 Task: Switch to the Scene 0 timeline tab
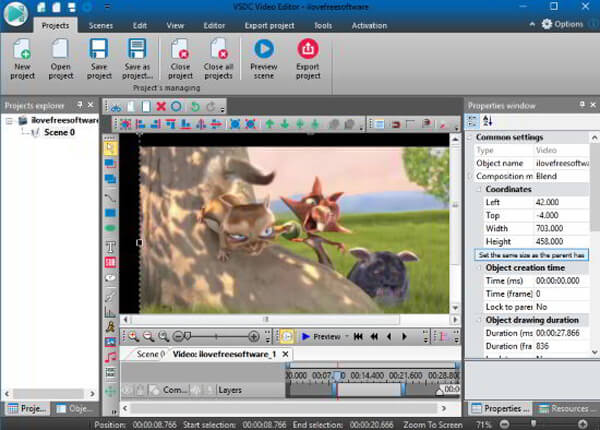(150, 354)
